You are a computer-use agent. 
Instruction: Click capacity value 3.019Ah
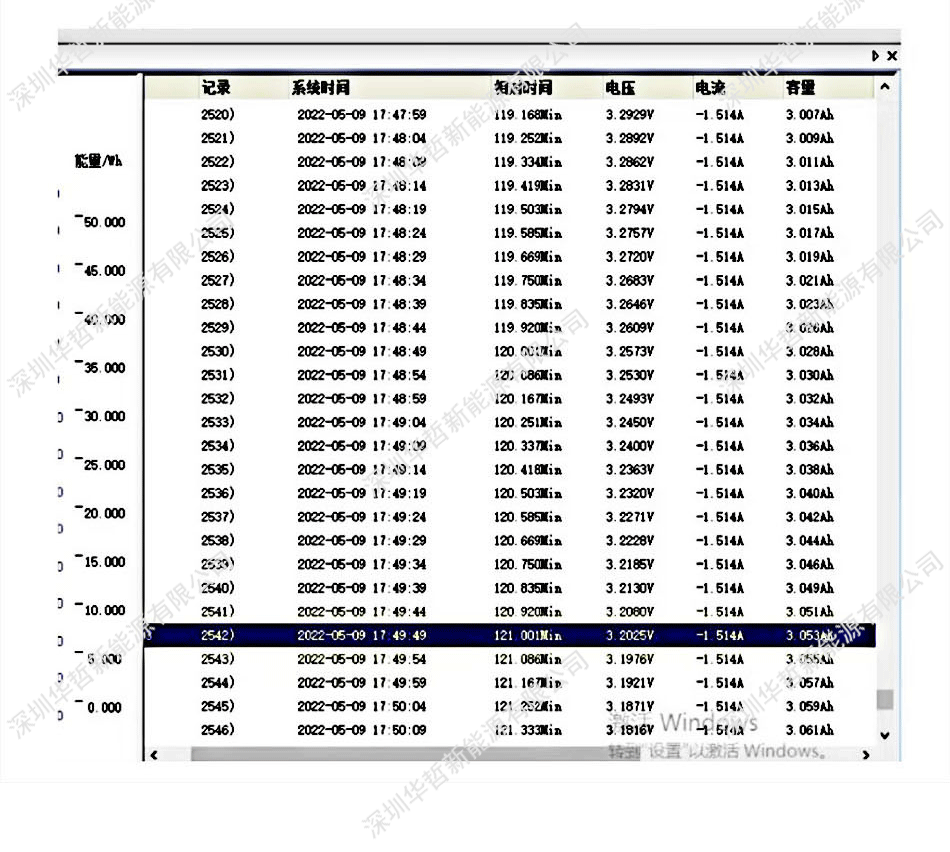pyautogui.click(x=810, y=256)
